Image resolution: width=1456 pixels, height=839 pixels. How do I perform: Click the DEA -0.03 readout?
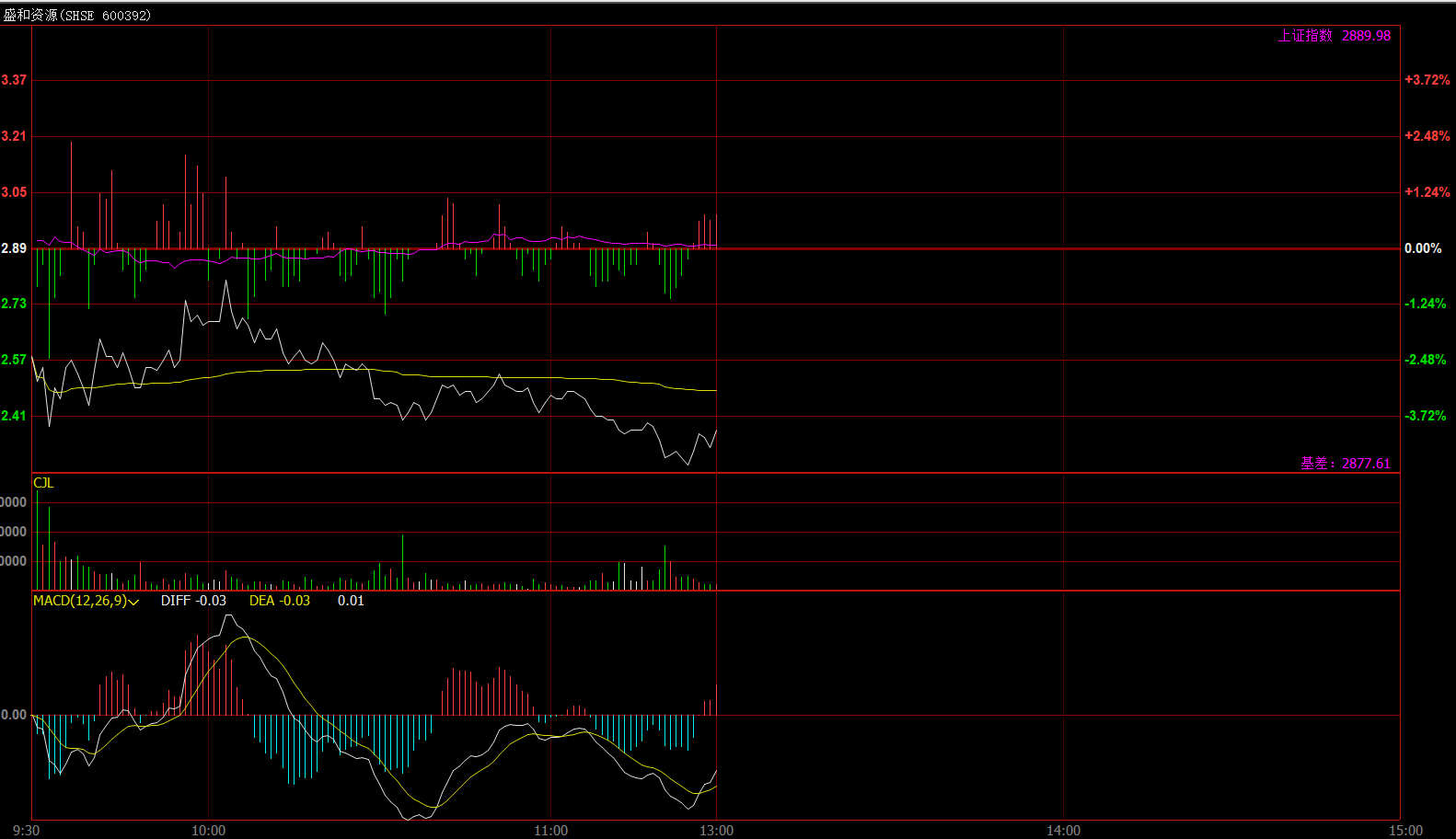[x=280, y=601]
